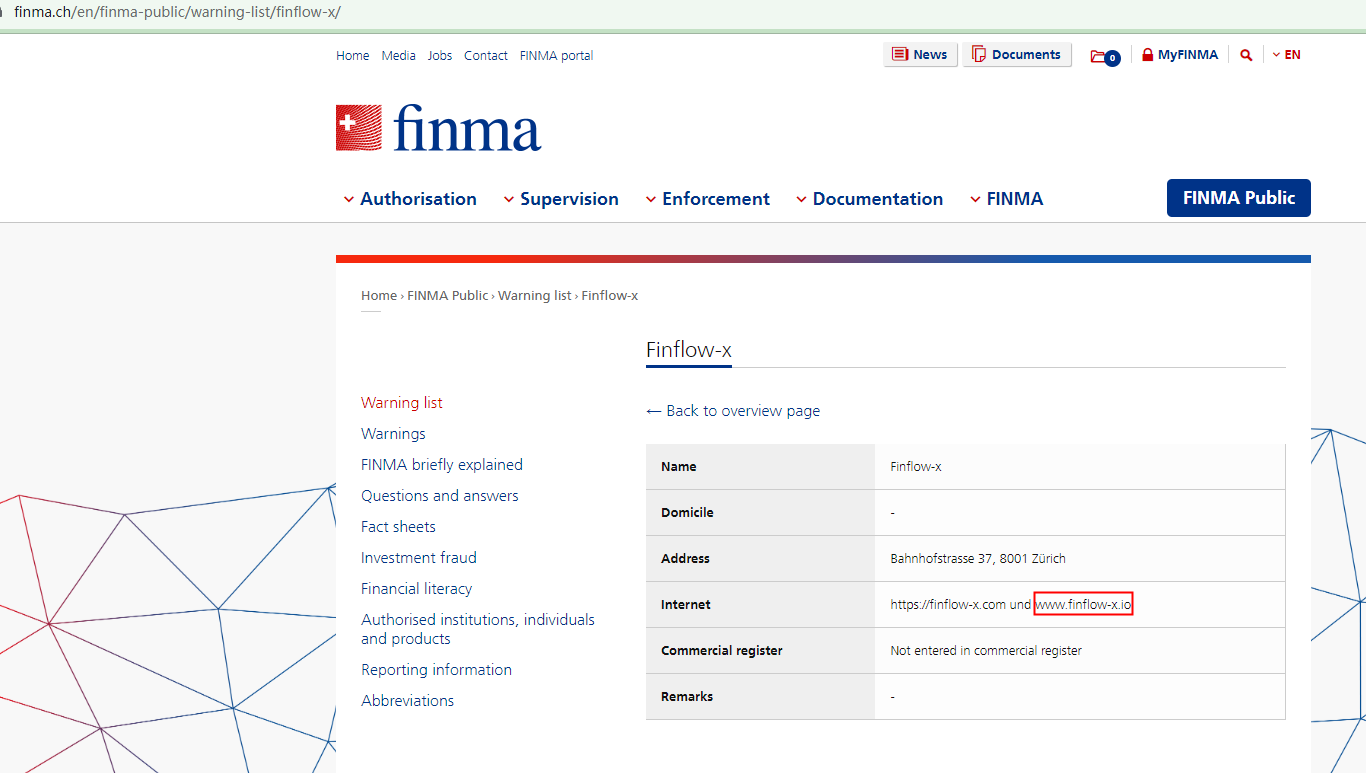Open FINMA portal link in the top bar
This screenshot has height=773, width=1366.
pyautogui.click(x=556, y=56)
